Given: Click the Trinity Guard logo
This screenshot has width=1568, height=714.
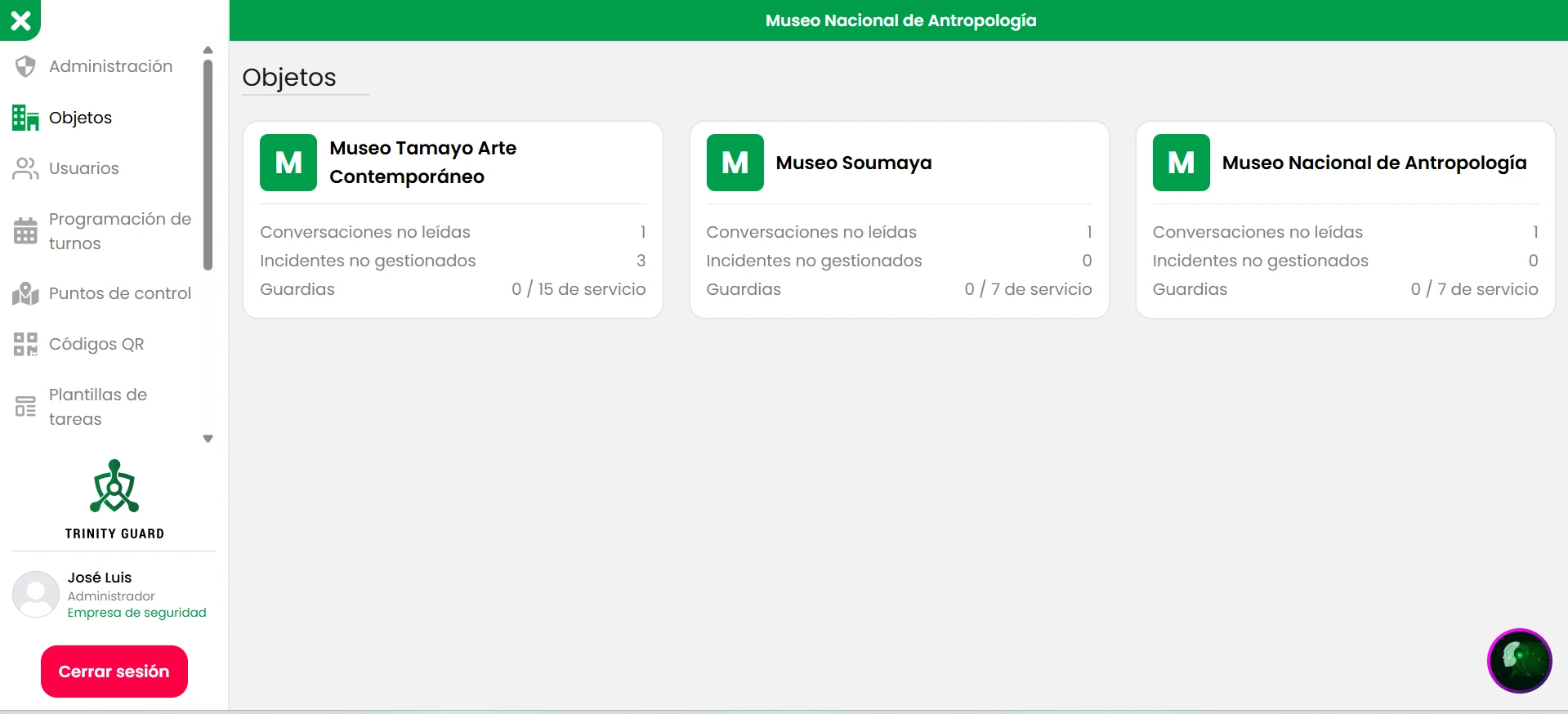Looking at the screenshot, I should [114, 499].
